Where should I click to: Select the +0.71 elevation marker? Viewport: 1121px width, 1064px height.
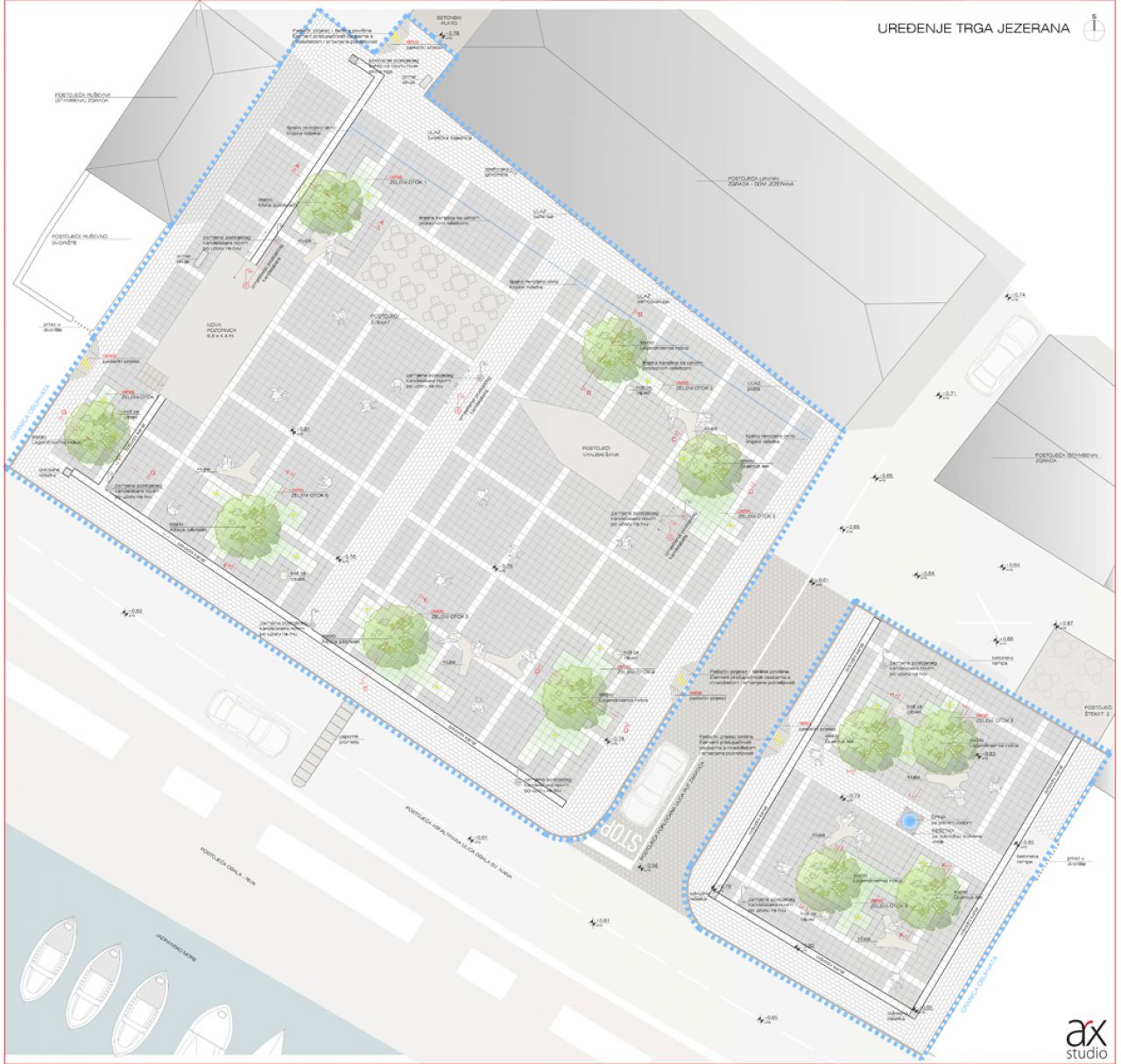pyautogui.click(x=946, y=396)
